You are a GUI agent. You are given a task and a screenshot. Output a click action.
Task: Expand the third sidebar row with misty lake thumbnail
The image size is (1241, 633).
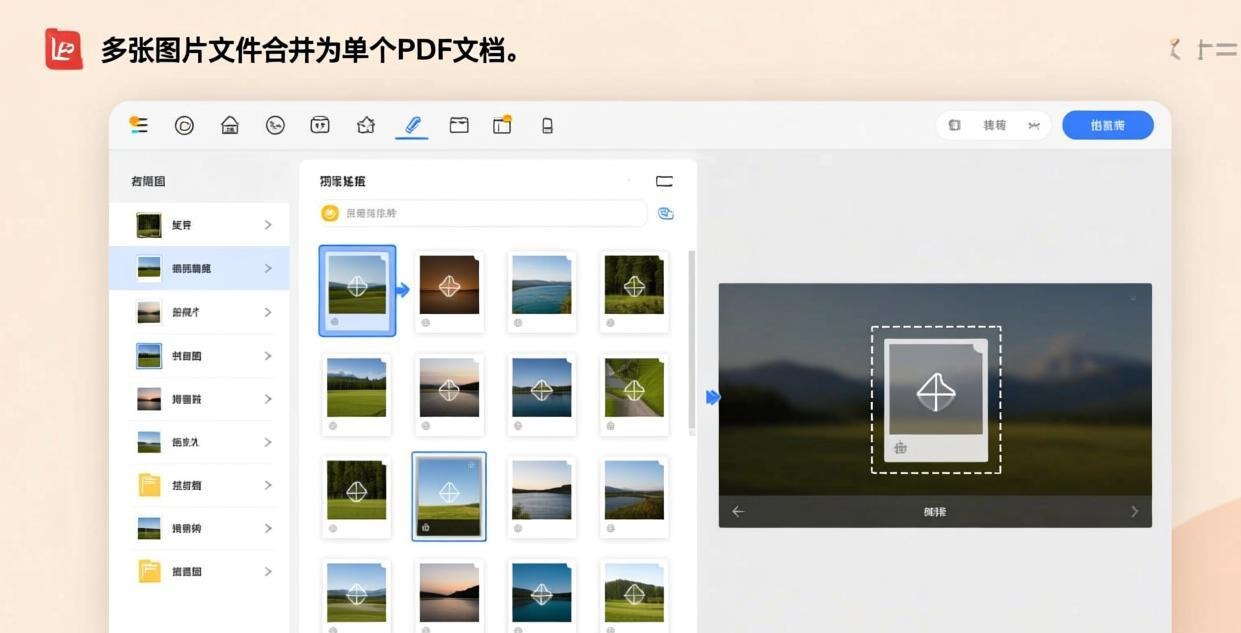coord(268,312)
